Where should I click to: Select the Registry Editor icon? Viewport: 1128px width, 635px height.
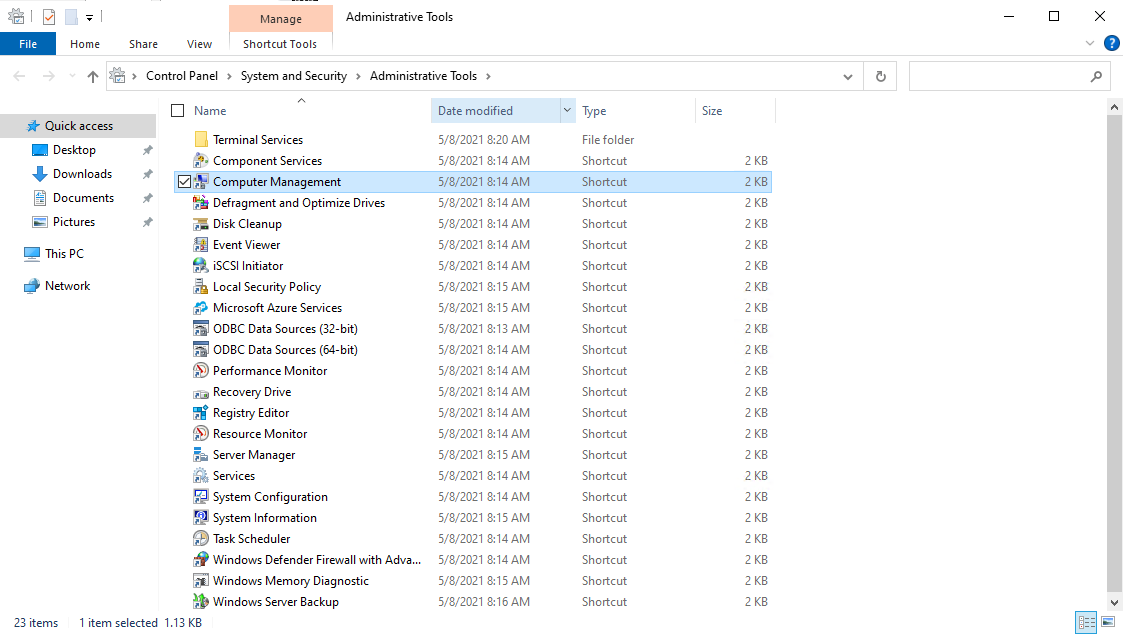[x=201, y=413]
